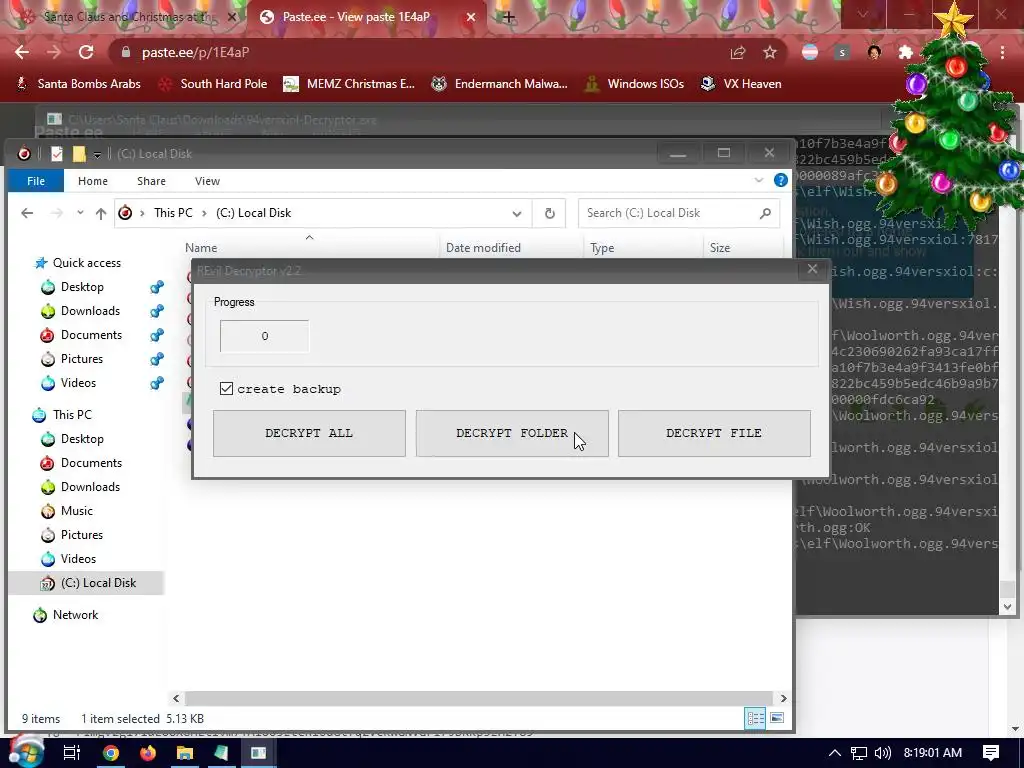Click the Name column header
Image resolution: width=1024 pixels, height=768 pixels.
[x=200, y=248]
